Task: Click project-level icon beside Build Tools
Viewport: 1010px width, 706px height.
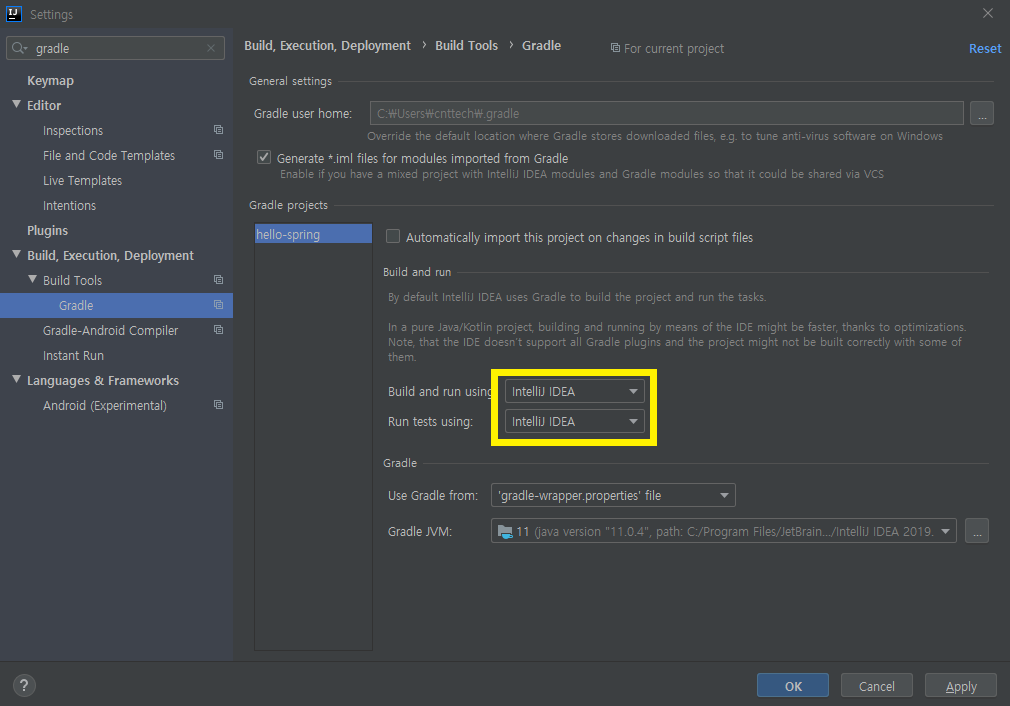Action: point(218,280)
